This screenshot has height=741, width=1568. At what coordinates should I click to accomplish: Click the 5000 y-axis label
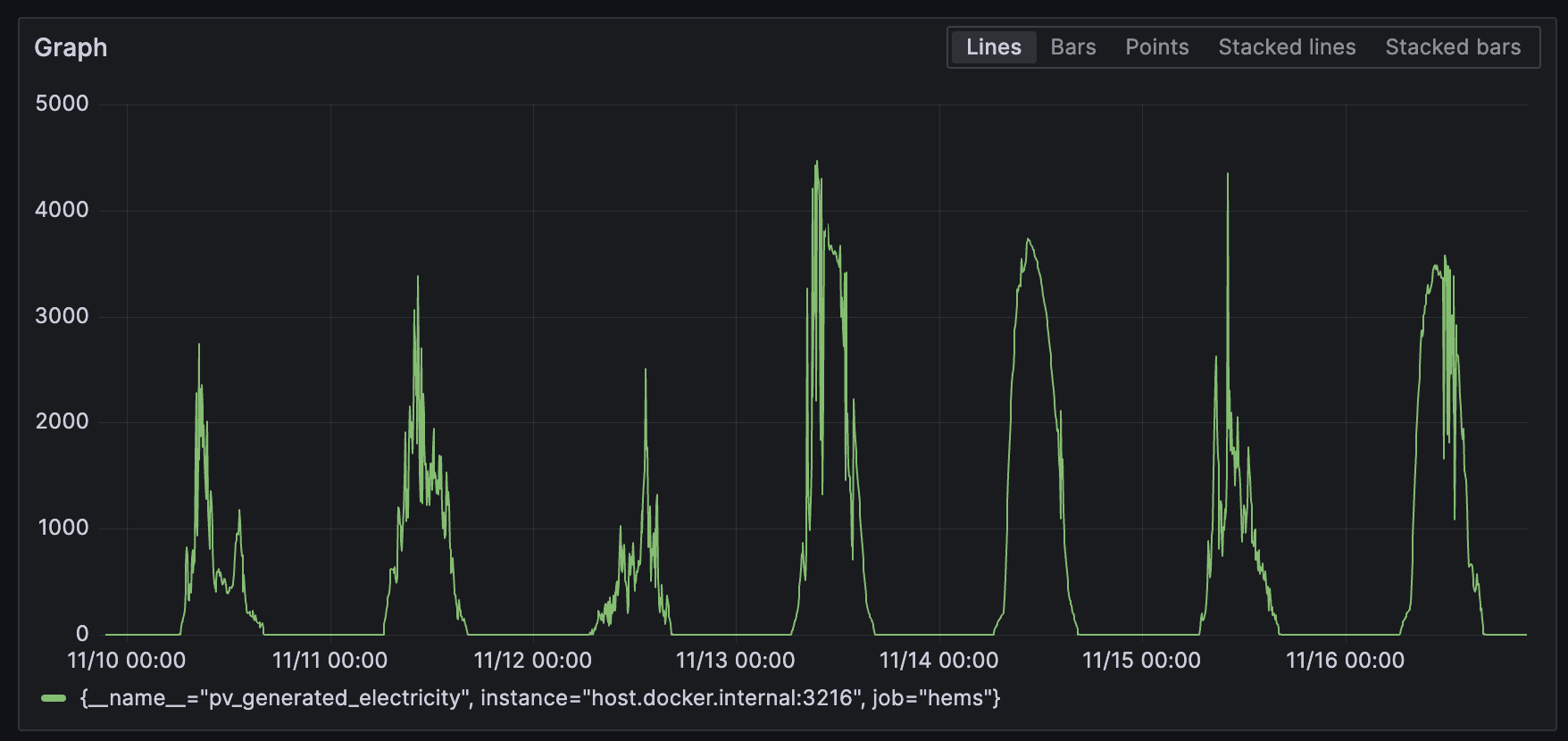[x=62, y=104]
